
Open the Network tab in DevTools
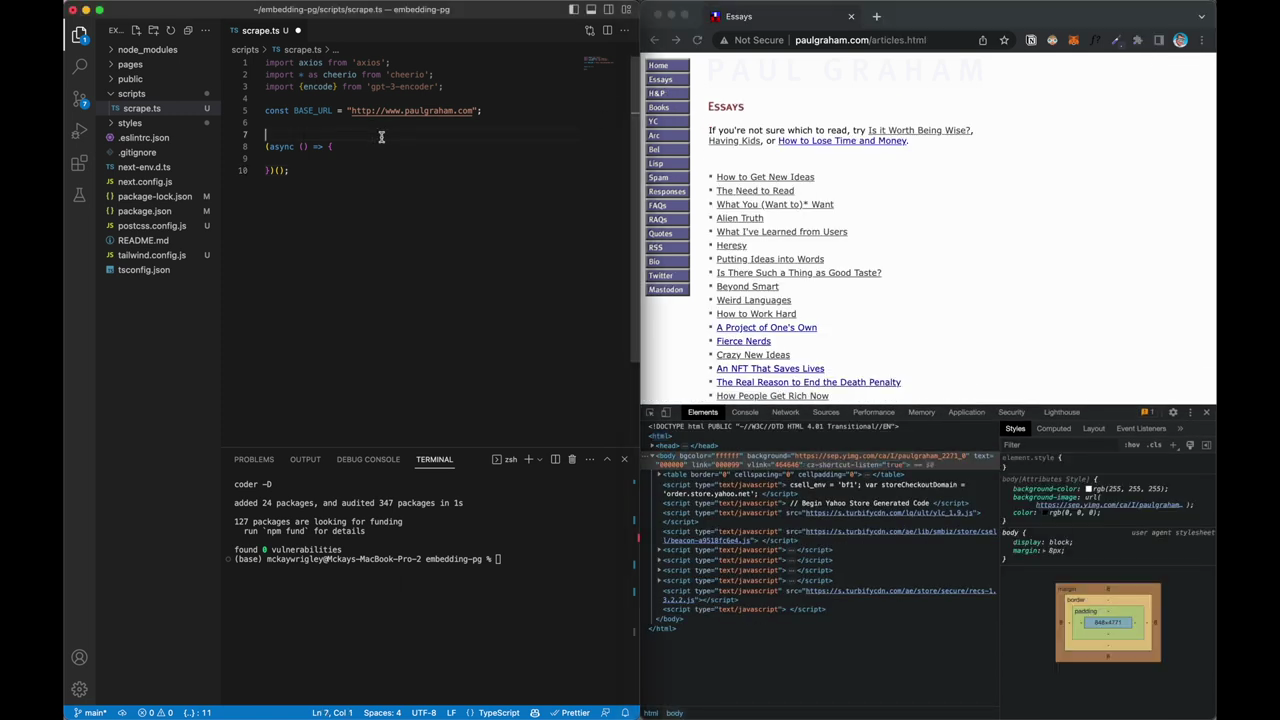785,412
